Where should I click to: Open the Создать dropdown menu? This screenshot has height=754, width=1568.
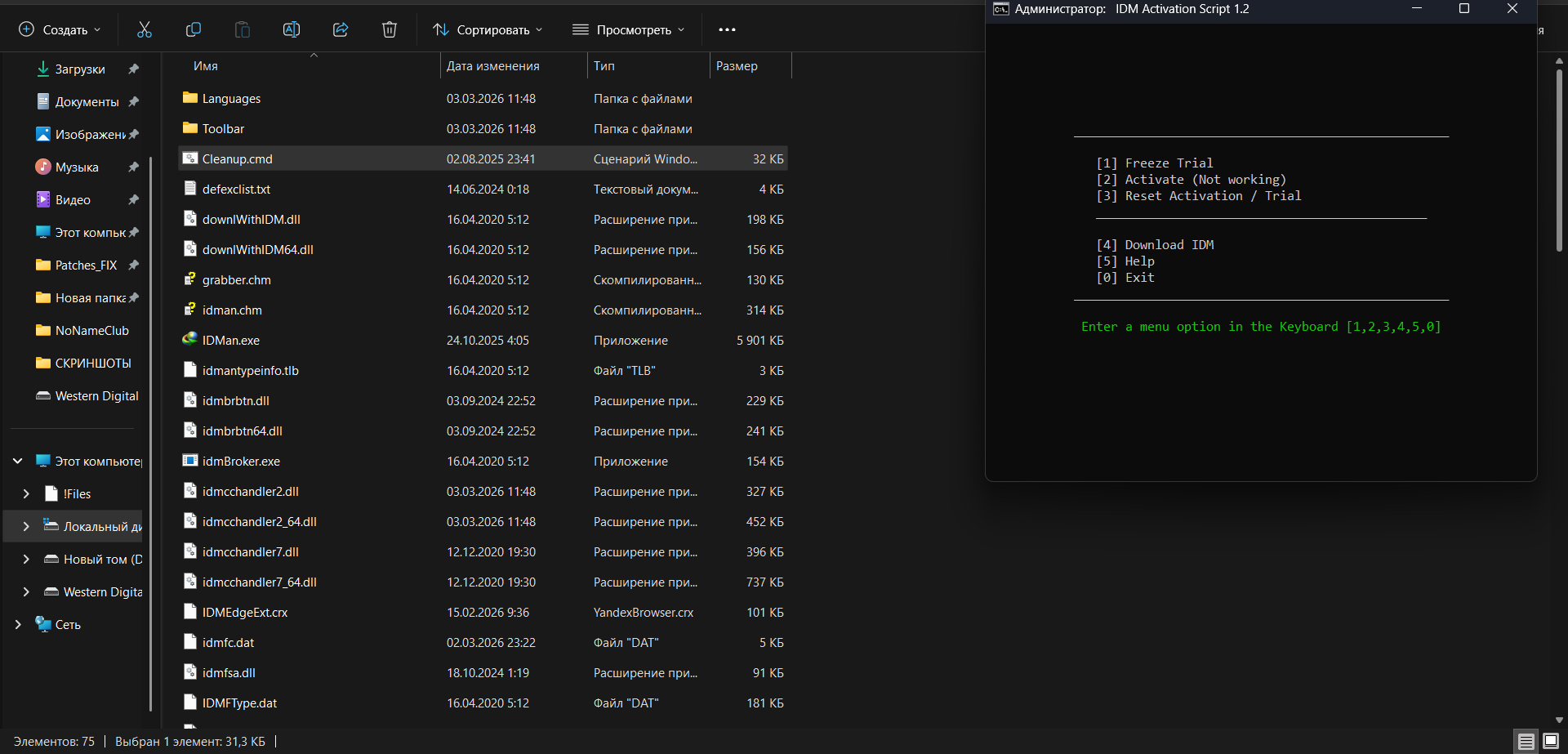click(60, 29)
